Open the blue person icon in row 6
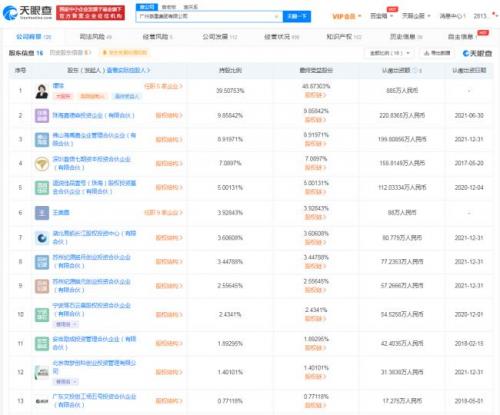 (x=42, y=213)
